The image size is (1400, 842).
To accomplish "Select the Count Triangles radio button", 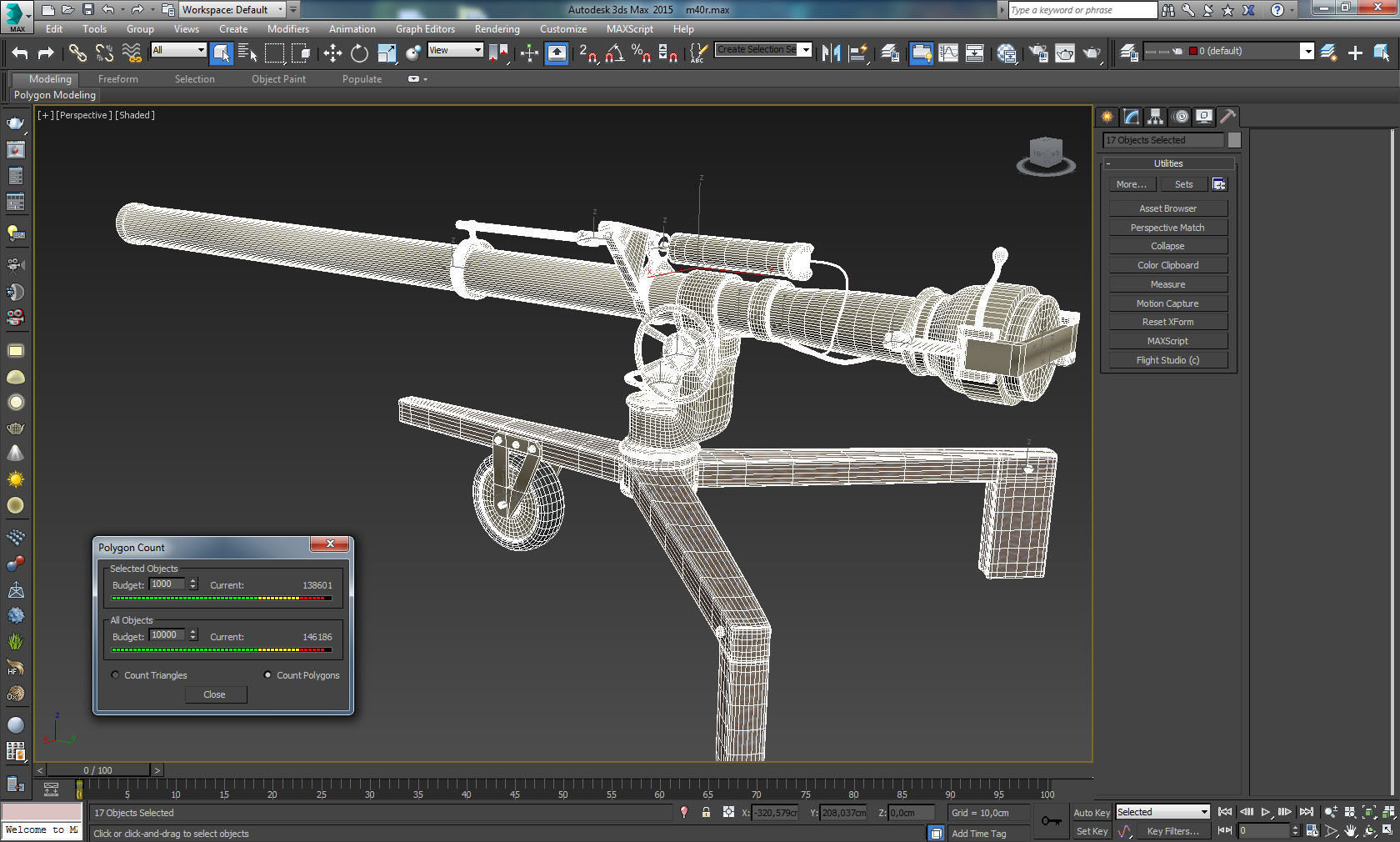I will 115,675.
